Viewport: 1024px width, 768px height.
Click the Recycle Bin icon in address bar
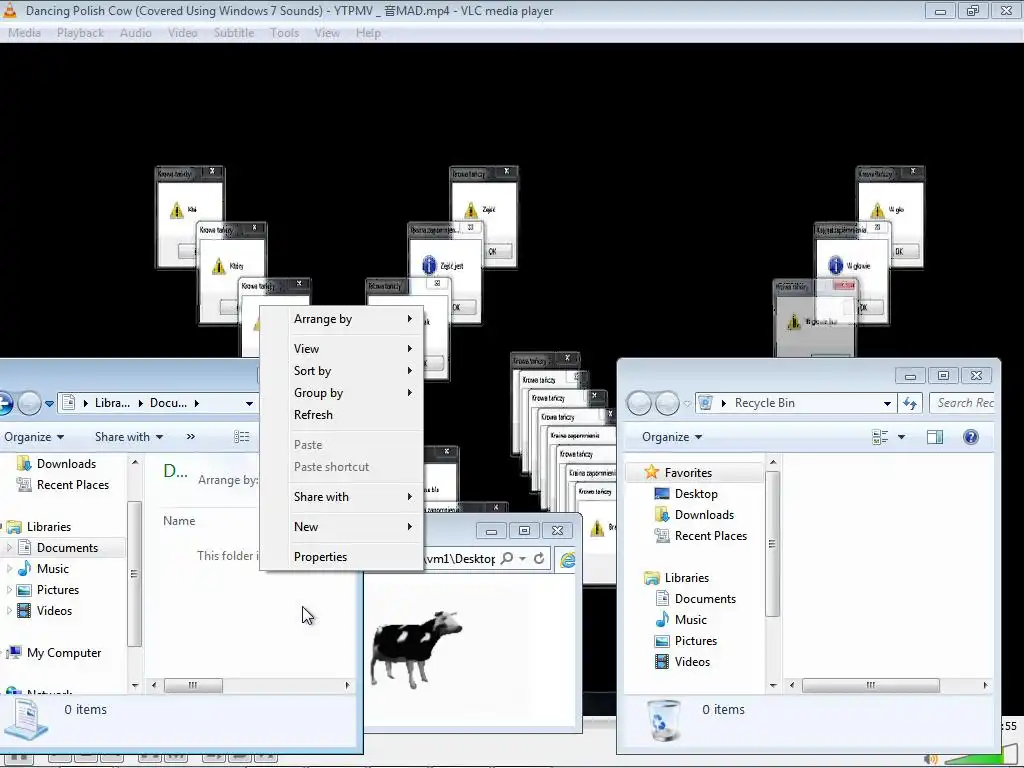[705, 403]
